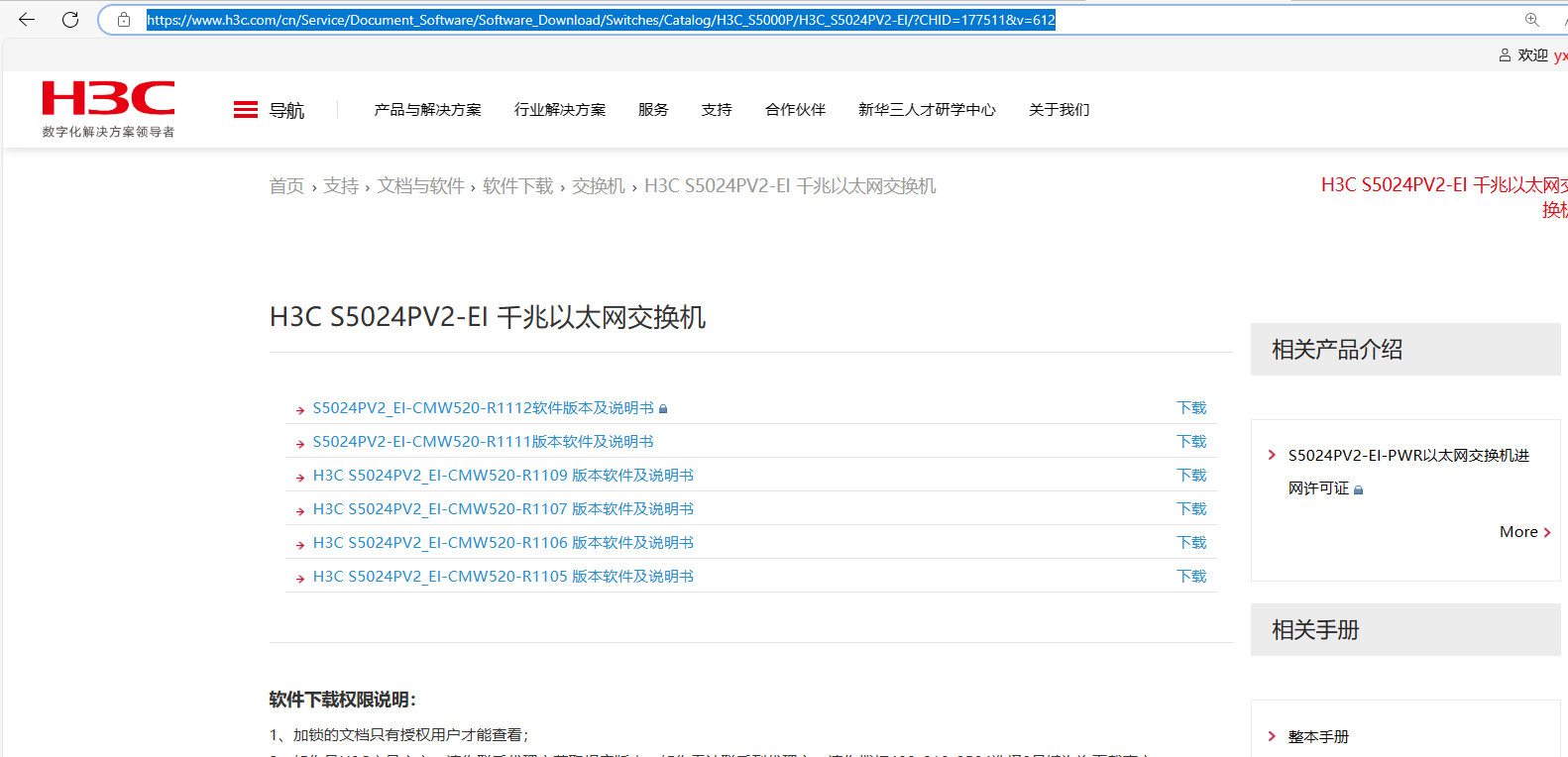Open the 支持 top menu item
The width and height of the screenshot is (1568, 757).
tap(717, 110)
